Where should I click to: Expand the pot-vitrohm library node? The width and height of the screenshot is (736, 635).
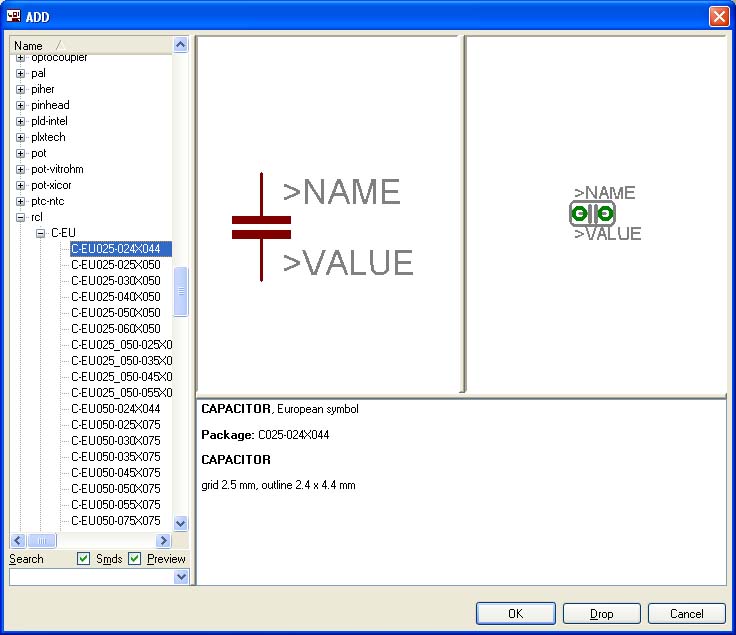coord(20,169)
